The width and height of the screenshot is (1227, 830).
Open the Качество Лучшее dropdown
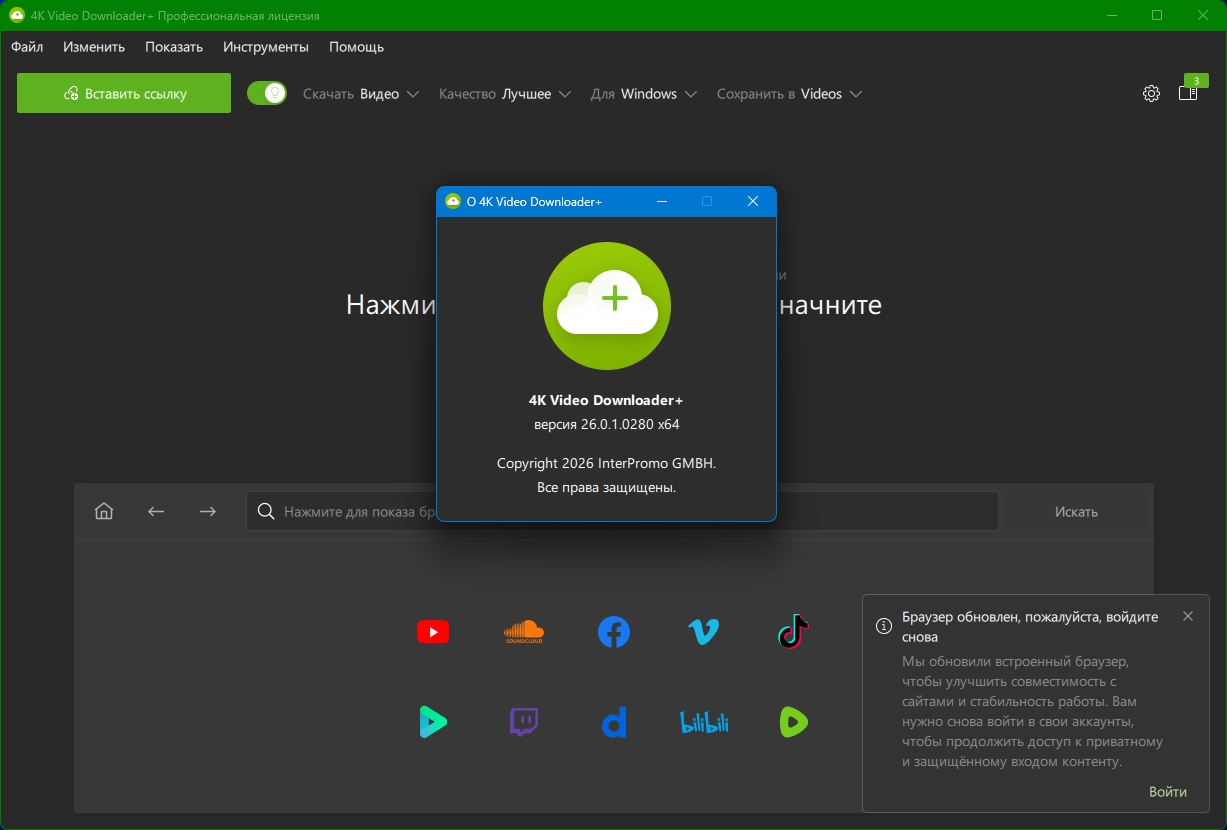[x=505, y=94]
